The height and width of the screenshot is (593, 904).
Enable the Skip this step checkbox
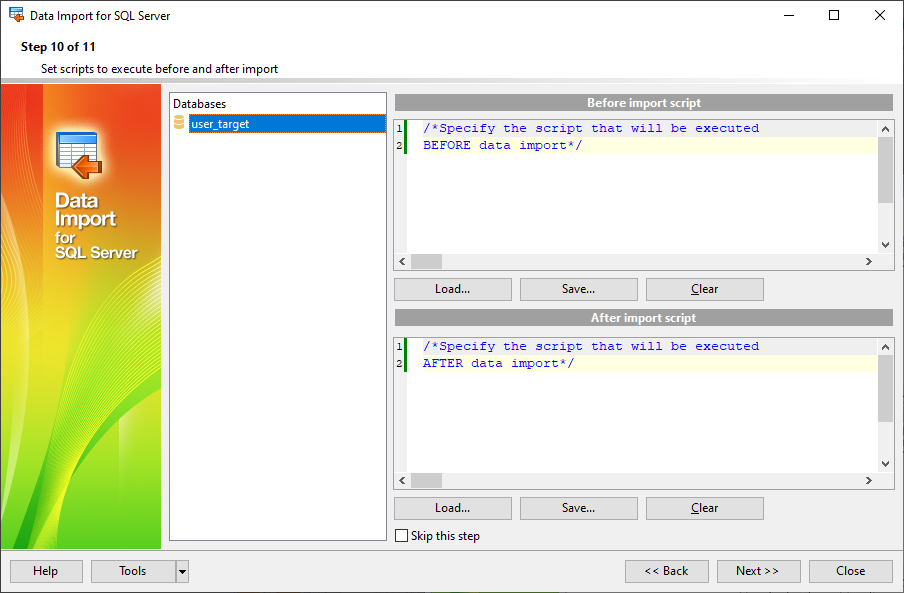(402, 536)
